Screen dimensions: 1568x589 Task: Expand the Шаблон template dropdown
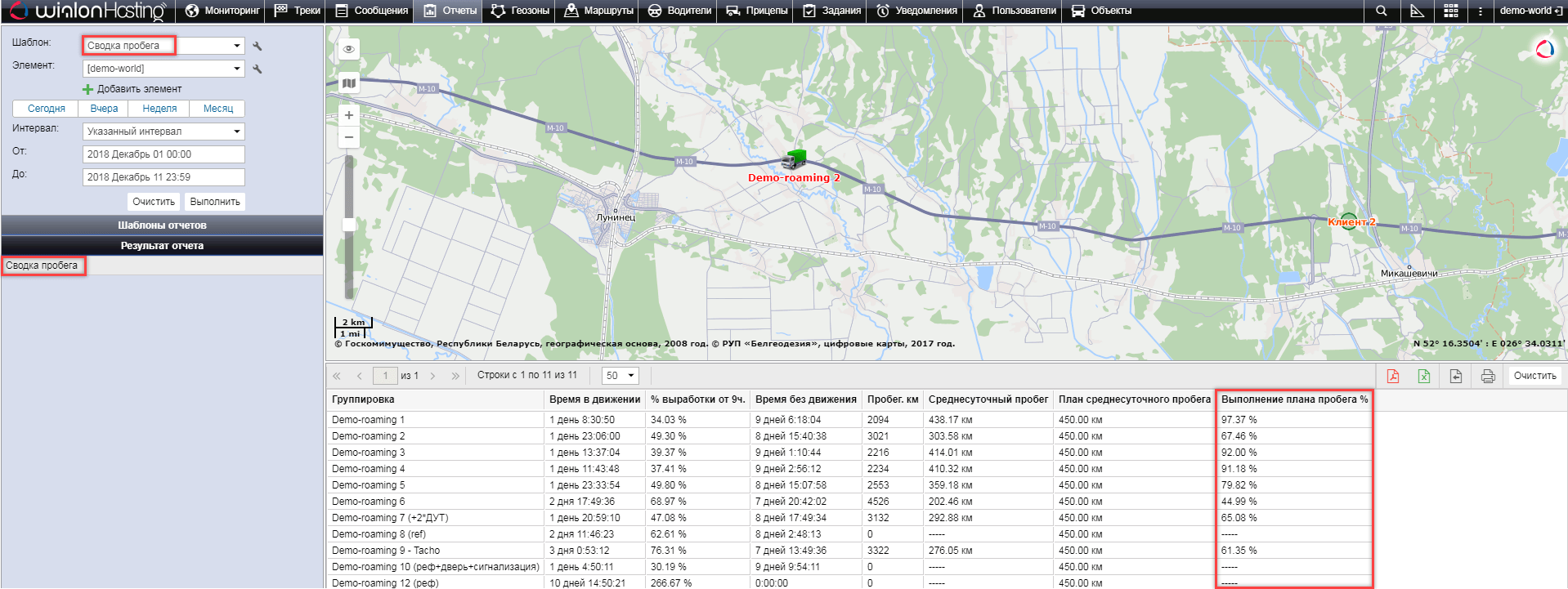(236, 46)
